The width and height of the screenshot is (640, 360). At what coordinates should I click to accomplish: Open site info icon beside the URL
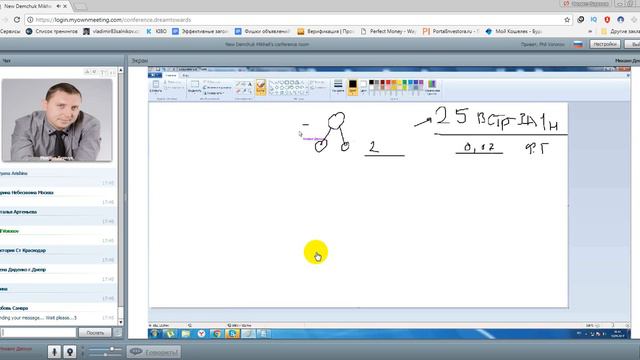click(30, 20)
